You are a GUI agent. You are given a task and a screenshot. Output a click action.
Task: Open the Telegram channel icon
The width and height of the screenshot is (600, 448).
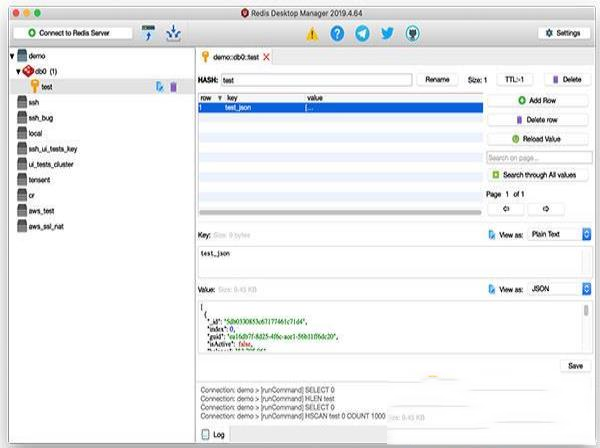click(362, 33)
